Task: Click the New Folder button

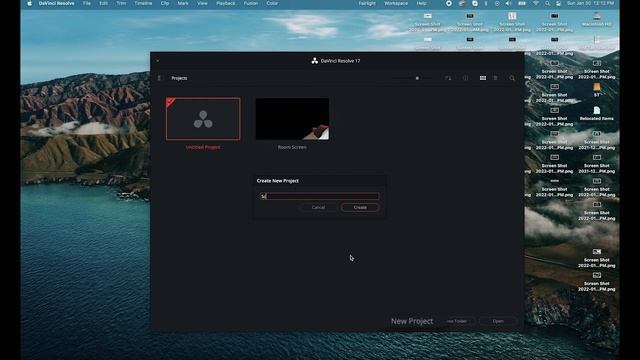Action: 457,321
